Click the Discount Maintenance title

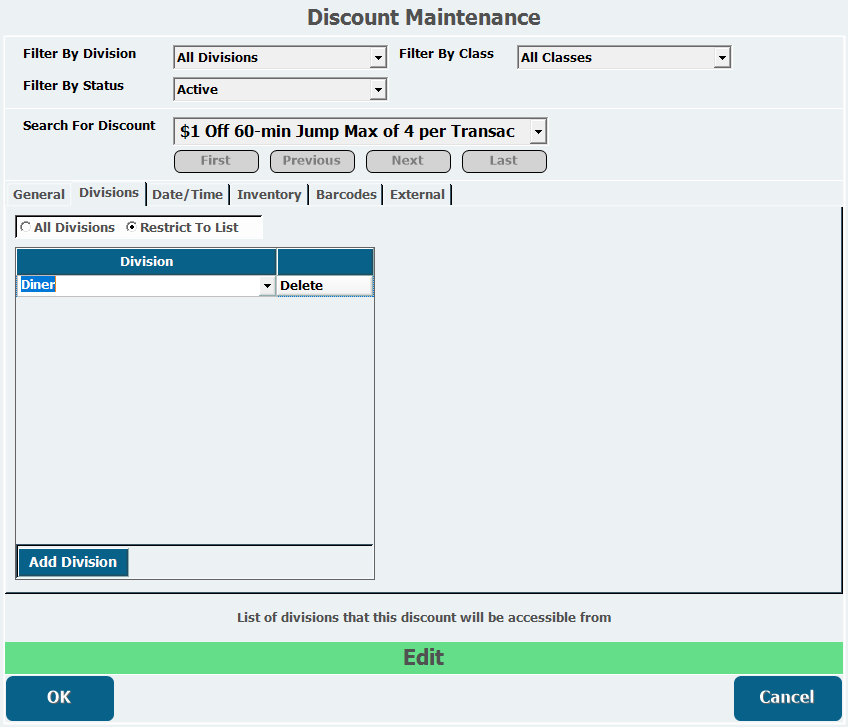click(x=423, y=17)
